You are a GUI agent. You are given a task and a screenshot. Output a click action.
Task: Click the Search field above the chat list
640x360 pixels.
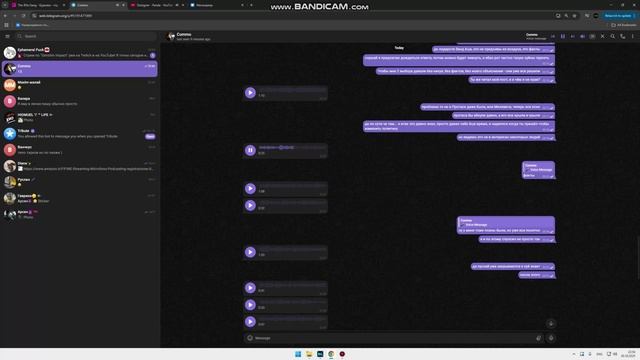pos(86,36)
